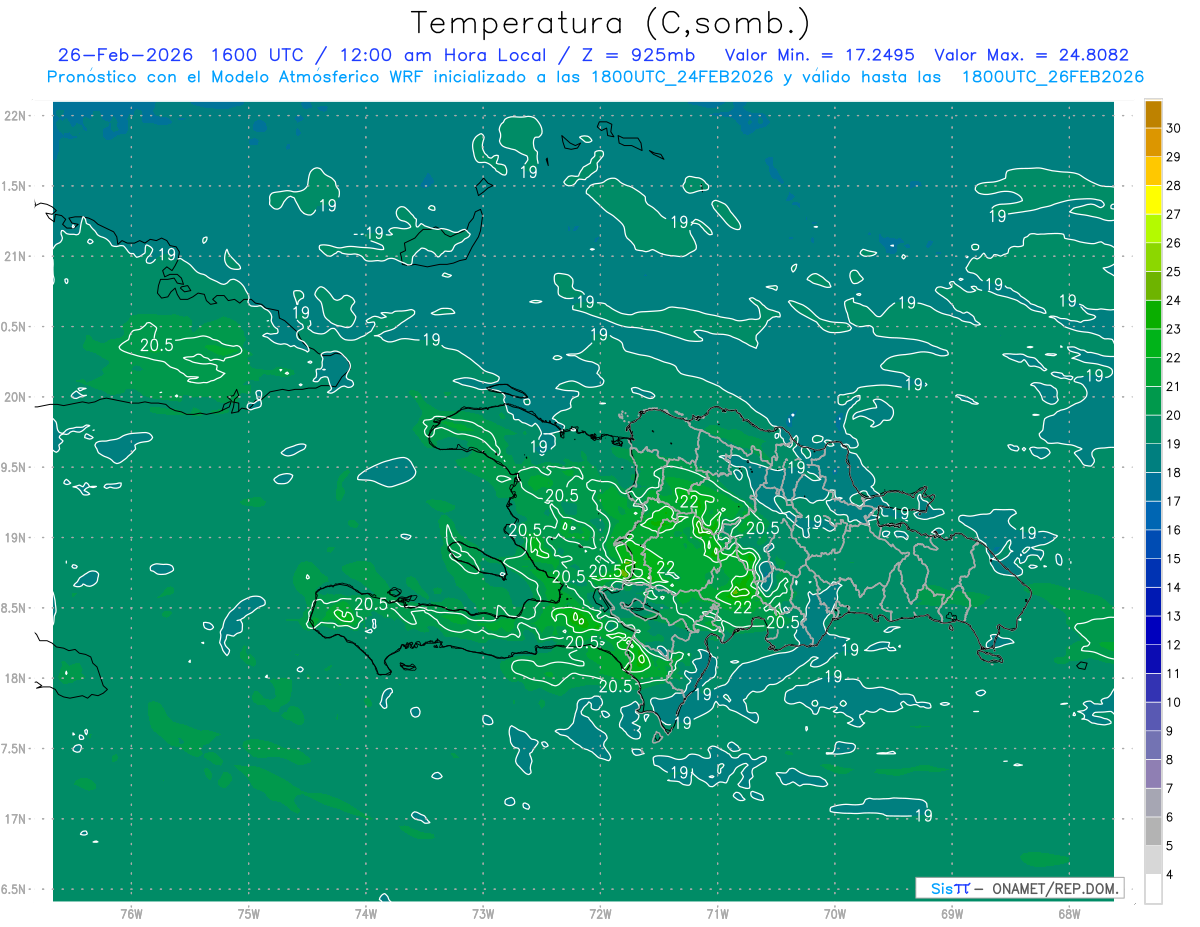Click the legend value label 30

[1174, 128]
